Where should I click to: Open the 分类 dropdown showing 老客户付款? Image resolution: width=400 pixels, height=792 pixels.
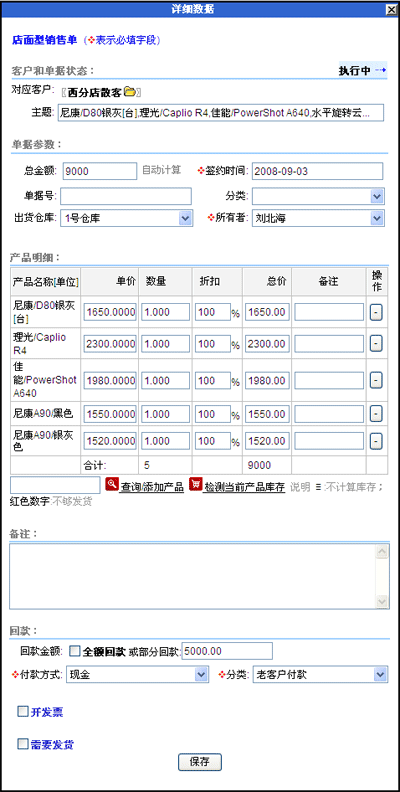coord(321,674)
